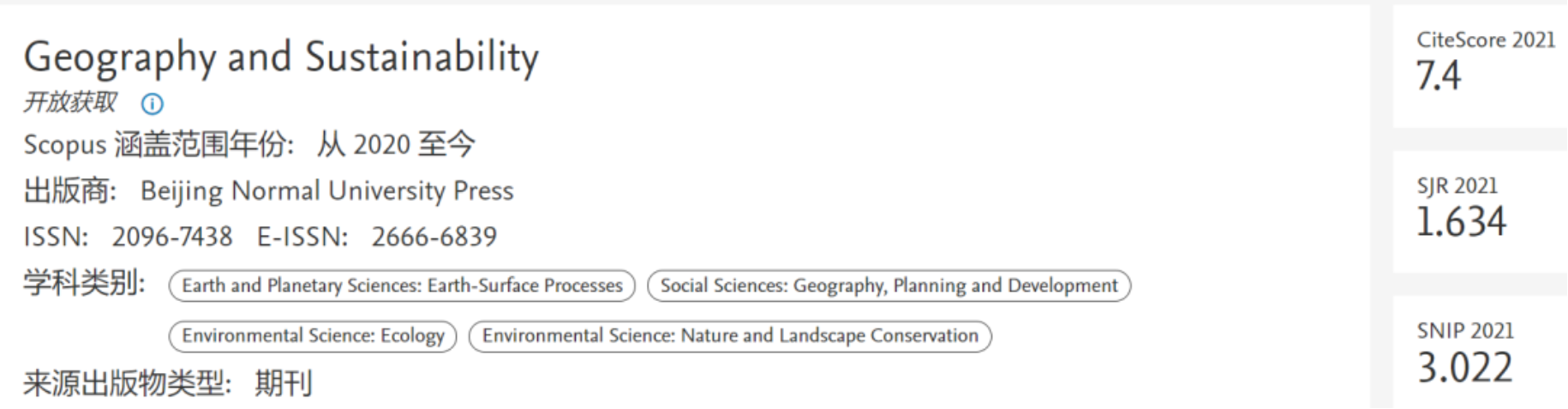
Task: Click the Geography and Sustainability journal title
Action: (x=281, y=57)
